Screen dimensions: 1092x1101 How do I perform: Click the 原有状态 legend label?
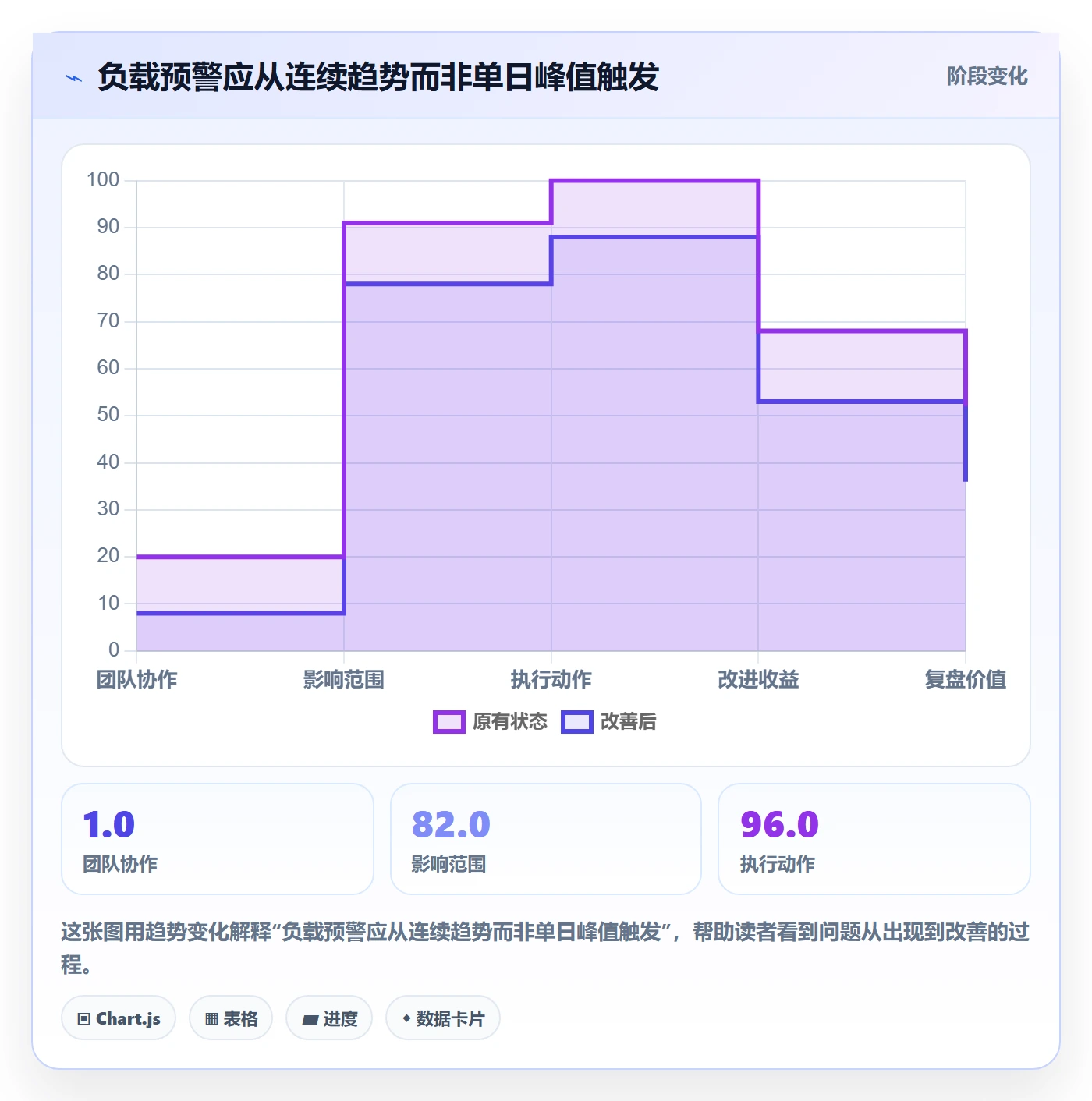tap(510, 722)
